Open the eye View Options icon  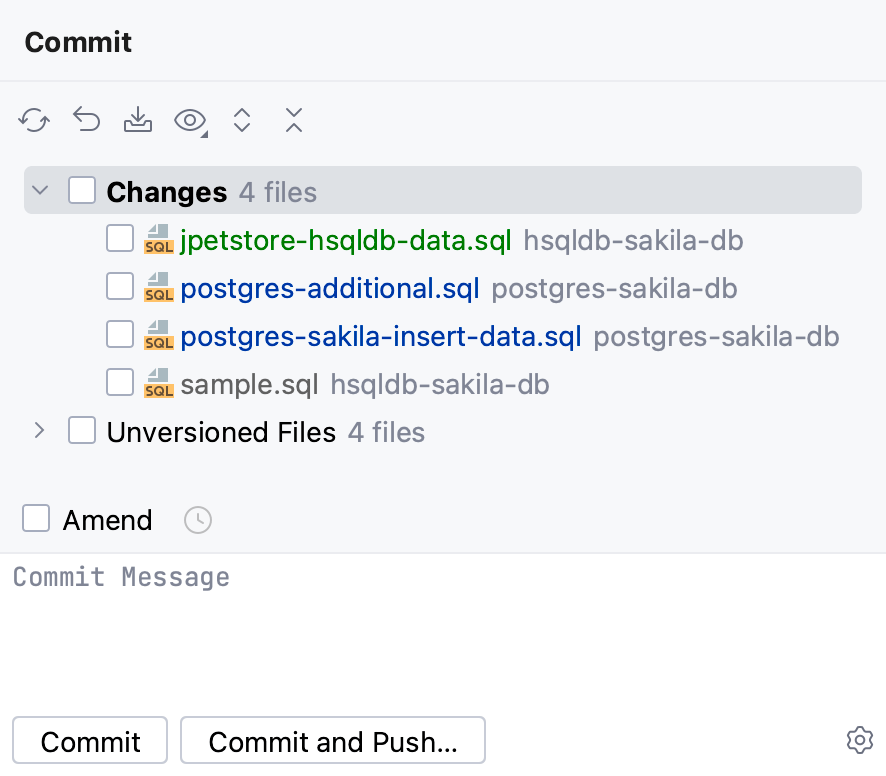tap(190, 121)
